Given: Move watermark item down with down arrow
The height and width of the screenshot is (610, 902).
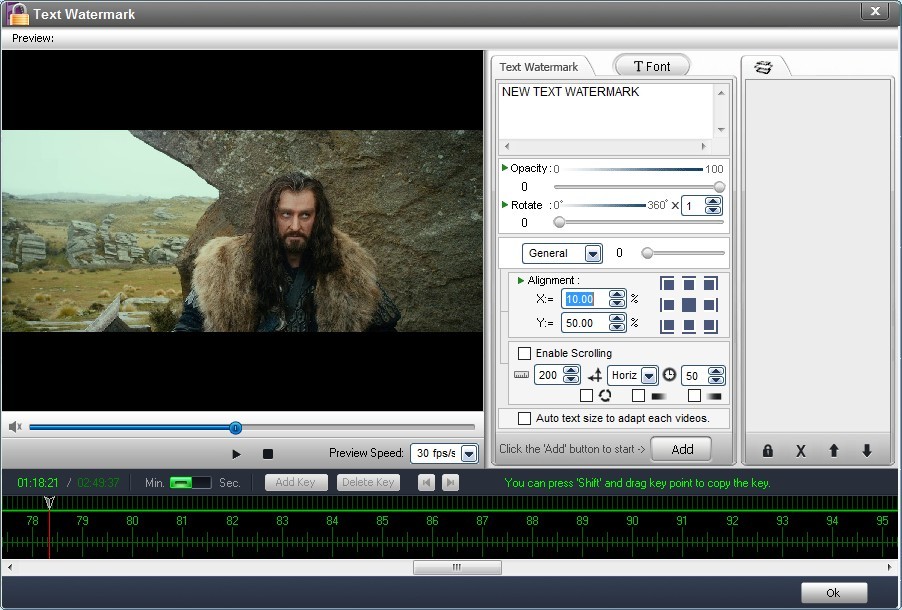Looking at the screenshot, I should coord(867,451).
